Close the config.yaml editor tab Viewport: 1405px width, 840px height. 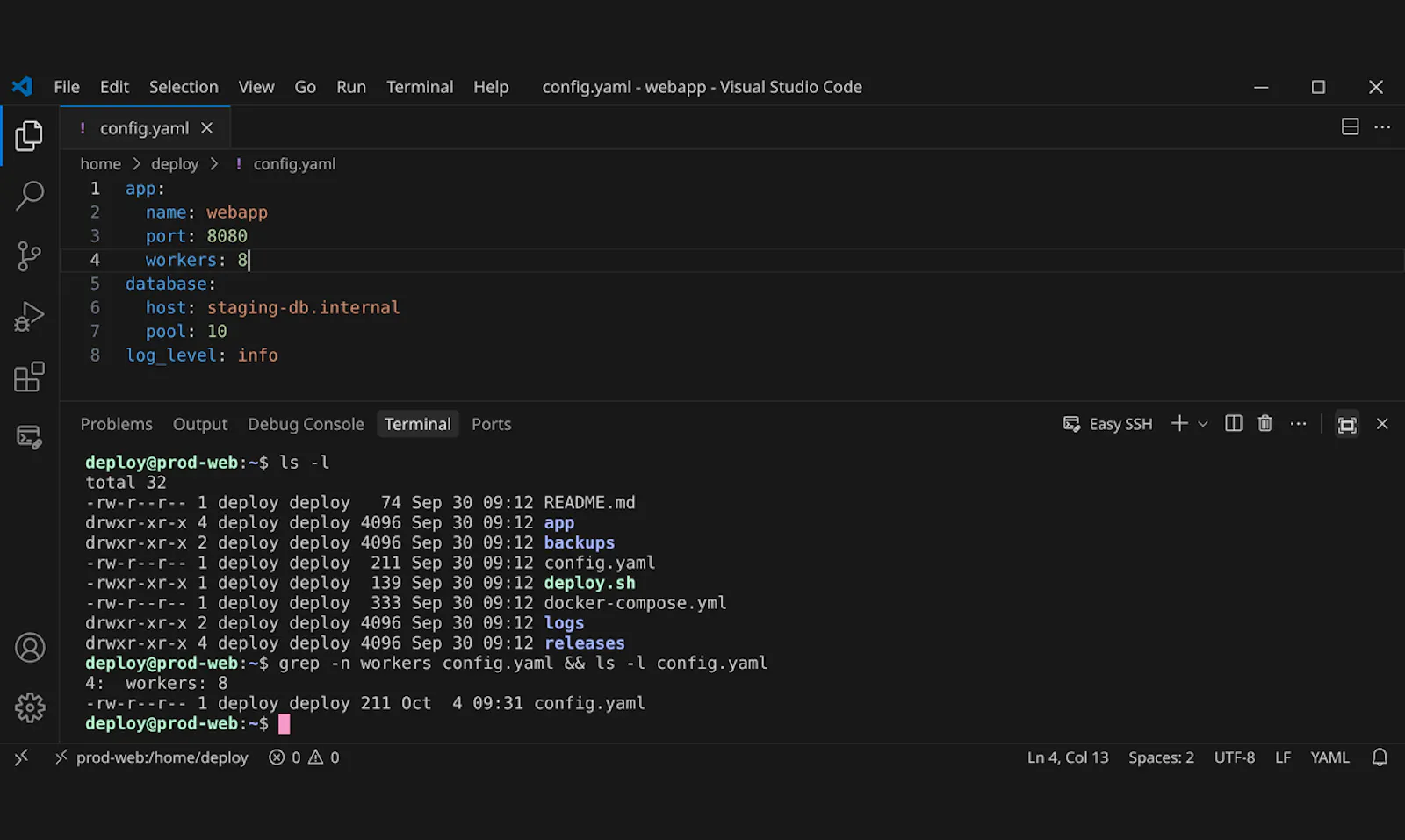(x=207, y=128)
